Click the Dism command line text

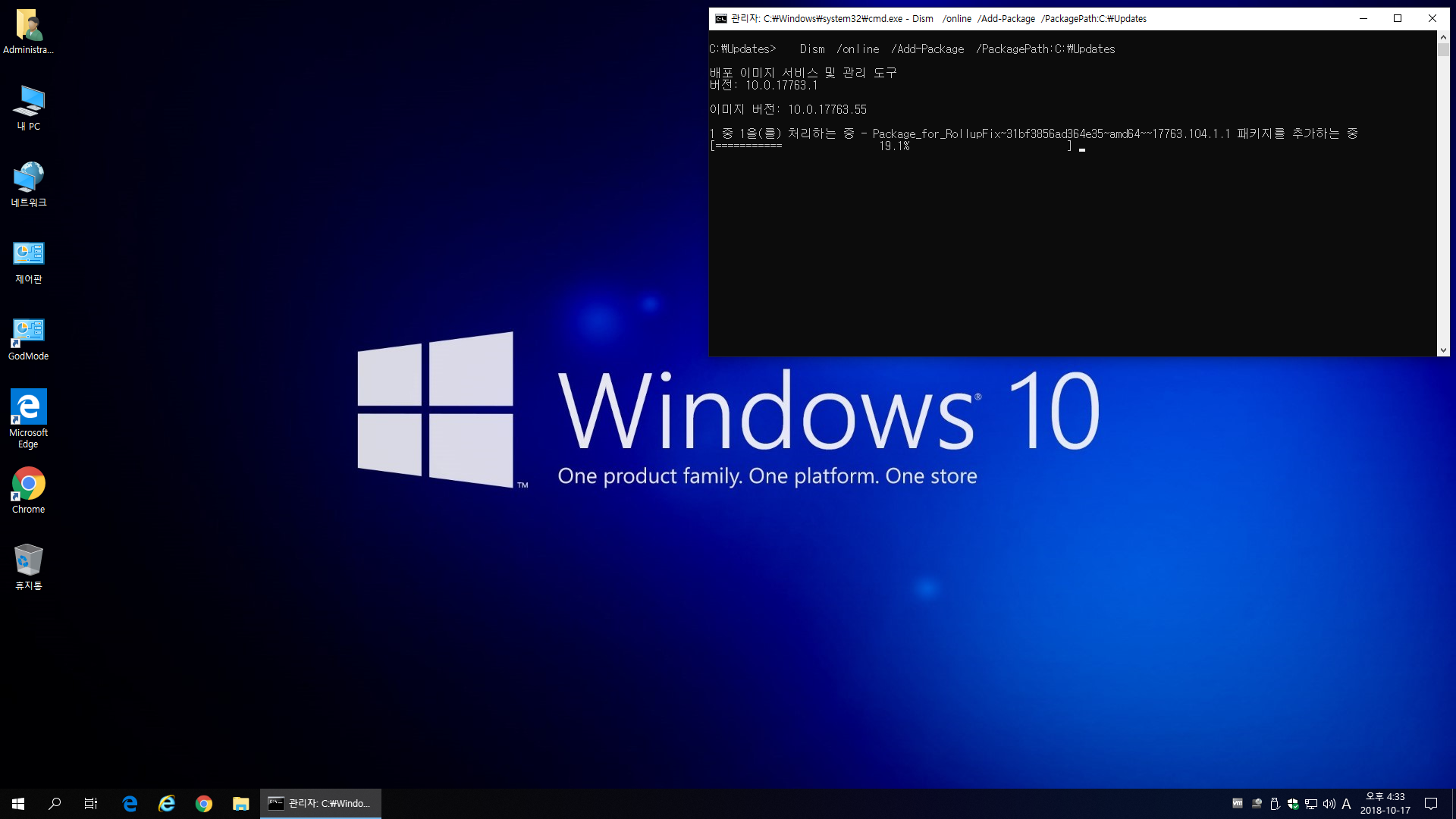coord(957,49)
